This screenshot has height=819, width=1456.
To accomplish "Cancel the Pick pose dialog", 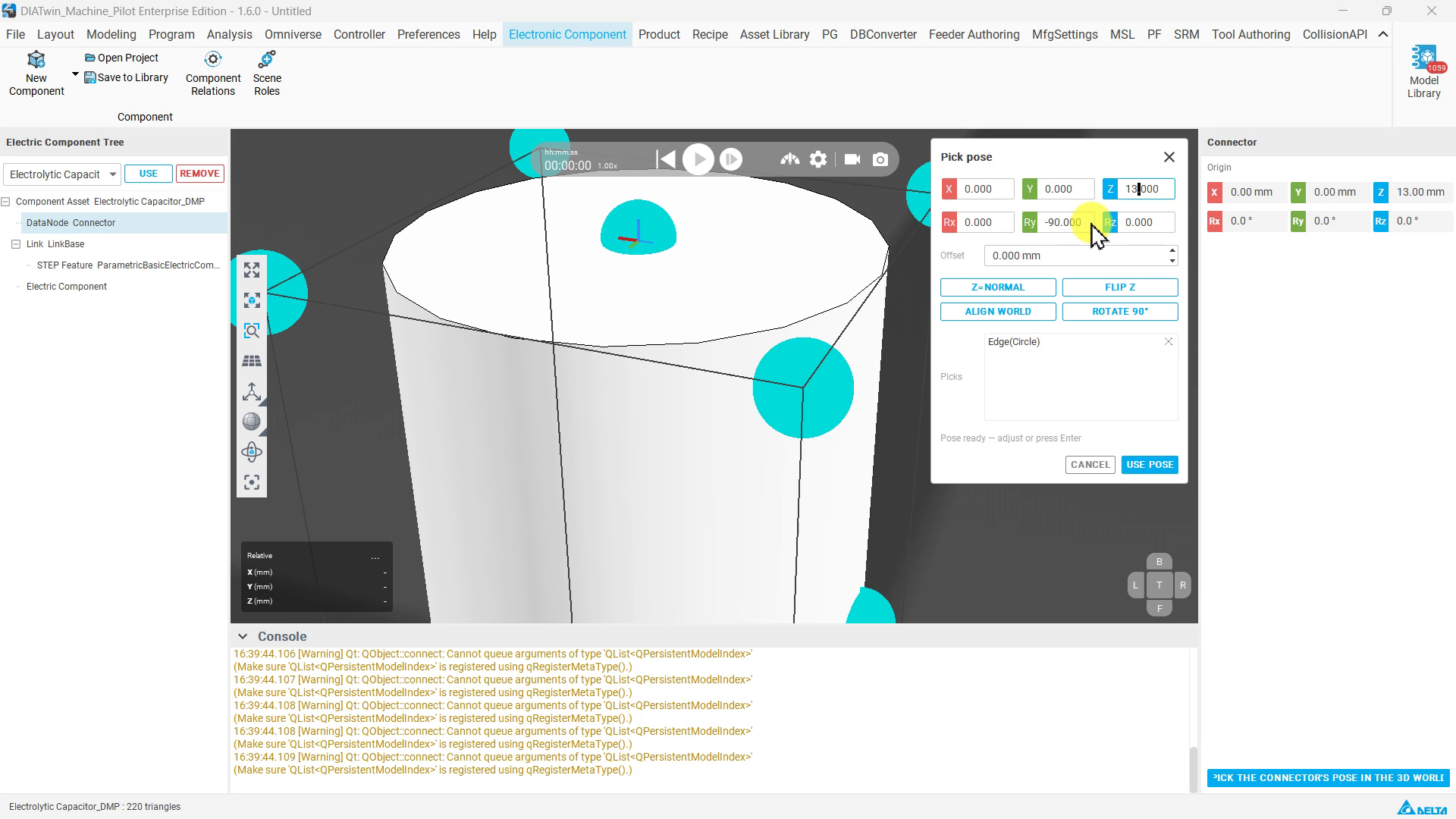I will (x=1090, y=465).
